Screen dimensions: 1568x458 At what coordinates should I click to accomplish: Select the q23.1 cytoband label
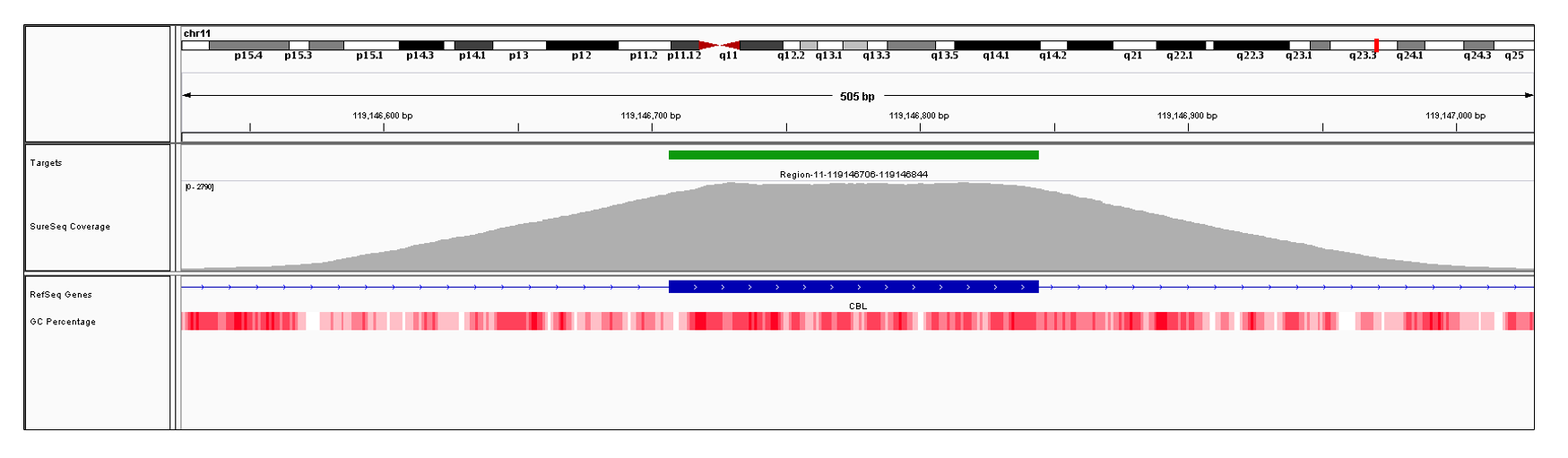point(1298,56)
